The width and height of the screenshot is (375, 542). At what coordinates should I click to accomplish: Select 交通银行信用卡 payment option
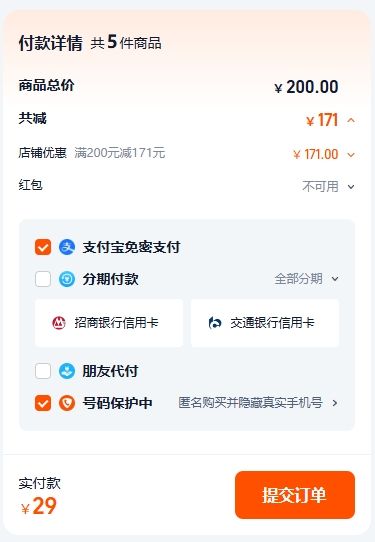(265, 323)
